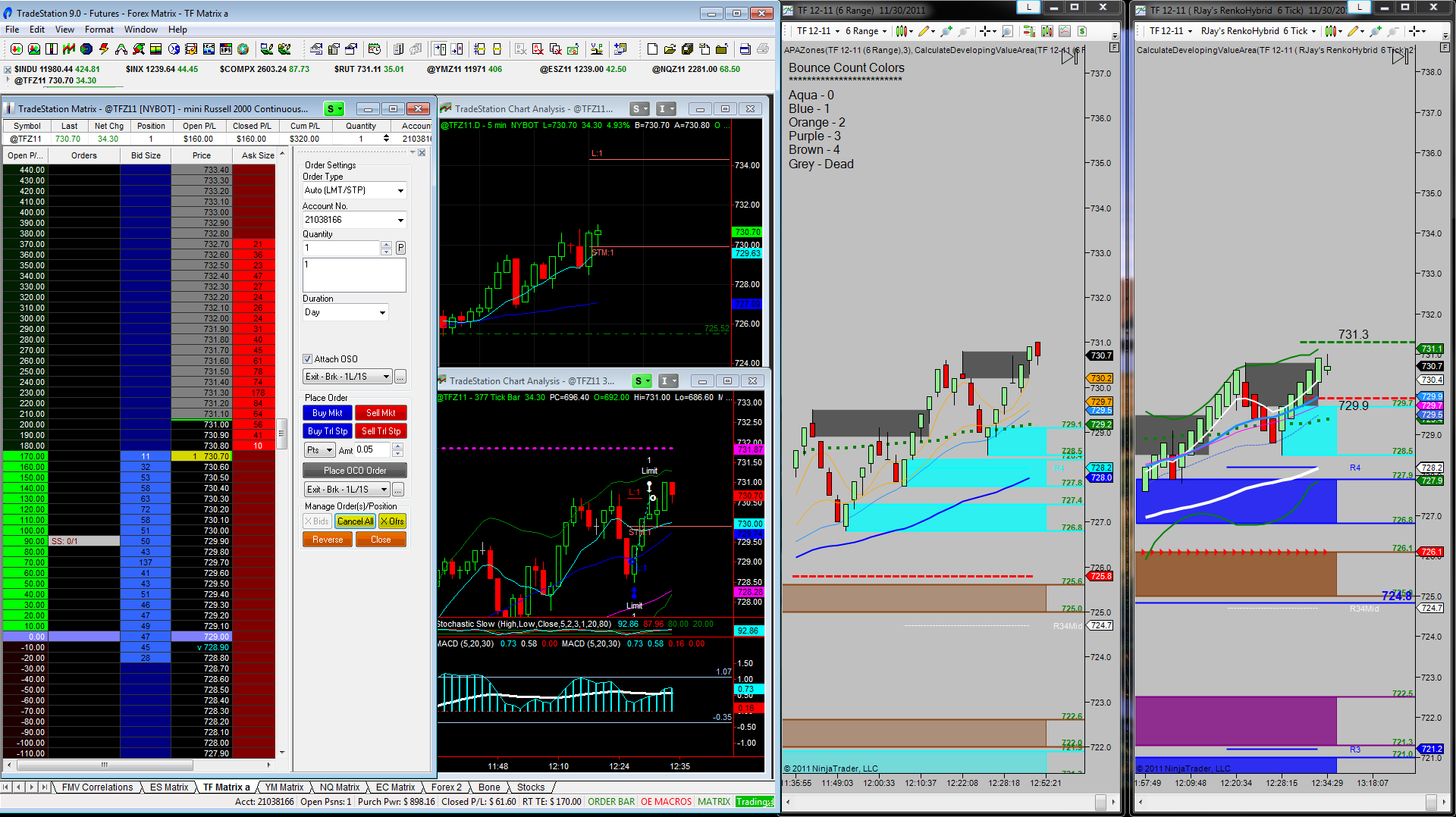Viewport: 1456px width, 817px height.
Task: Click the Place OCO Order button
Action: [x=355, y=471]
